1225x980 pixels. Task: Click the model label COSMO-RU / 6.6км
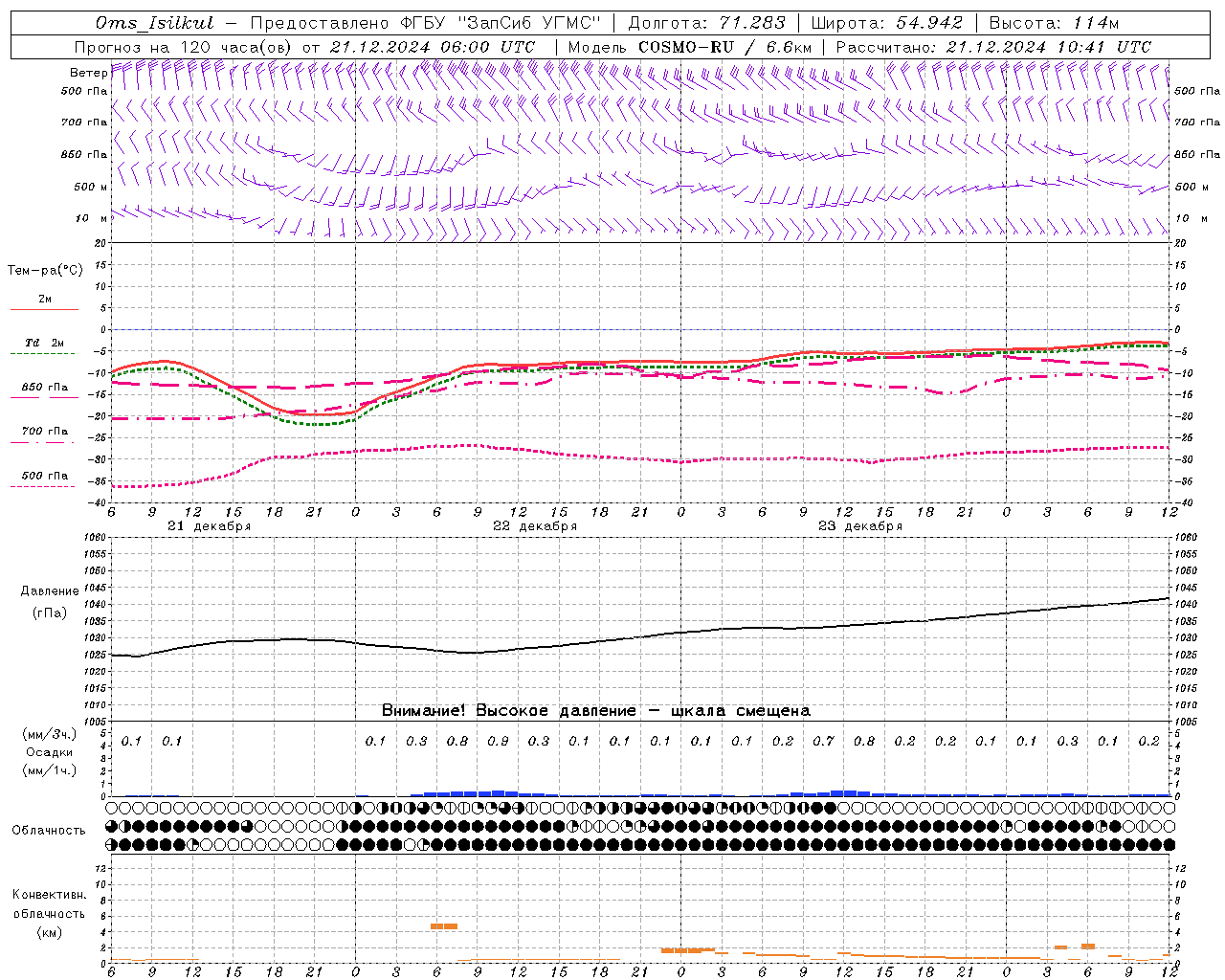point(724,47)
